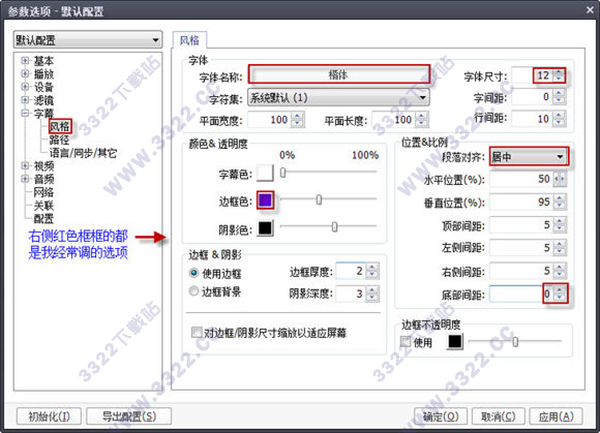The image size is (600, 433).
Task: Collapse the 字幕 tree node
Action: point(25,113)
